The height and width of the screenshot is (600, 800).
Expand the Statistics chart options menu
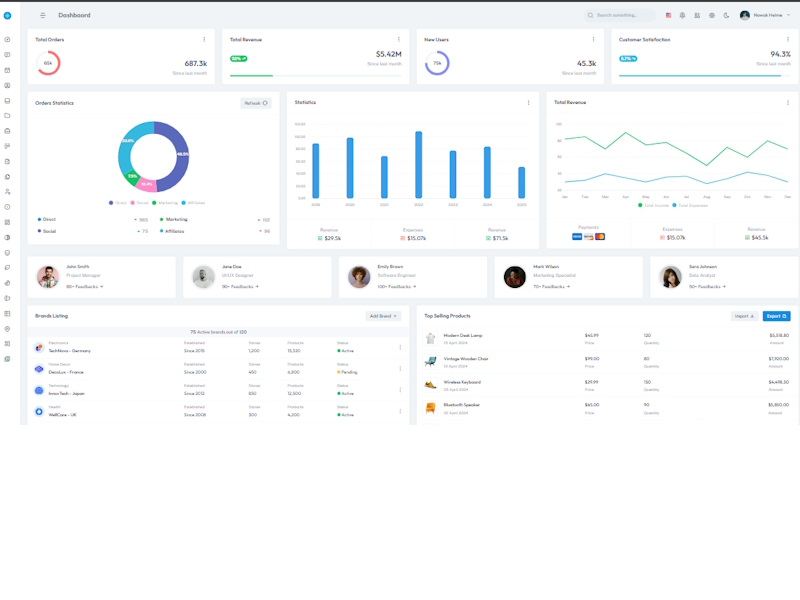coord(529,102)
